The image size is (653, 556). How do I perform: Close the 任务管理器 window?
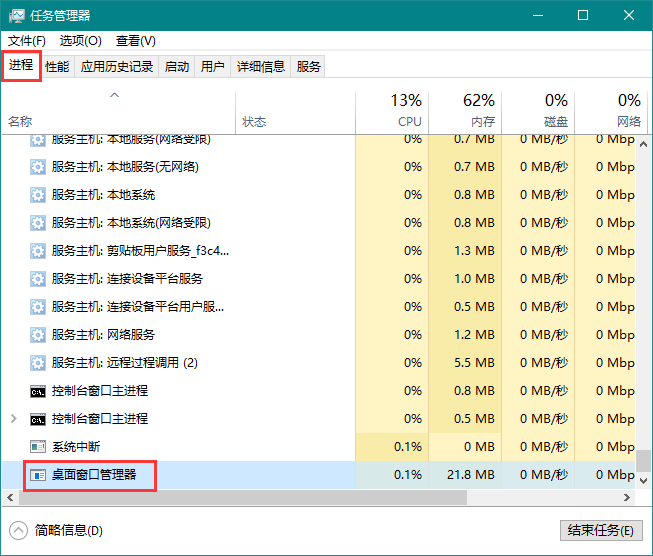(629, 16)
